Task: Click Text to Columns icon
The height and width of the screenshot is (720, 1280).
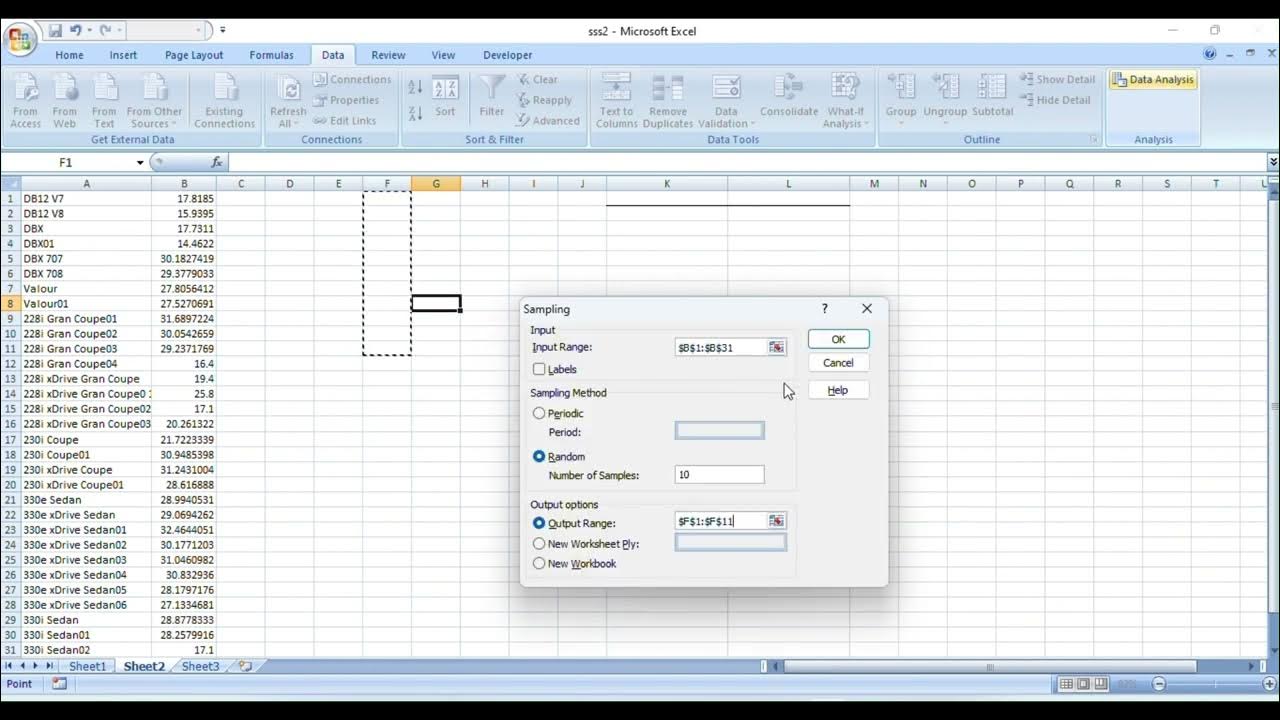Action: tap(616, 88)
